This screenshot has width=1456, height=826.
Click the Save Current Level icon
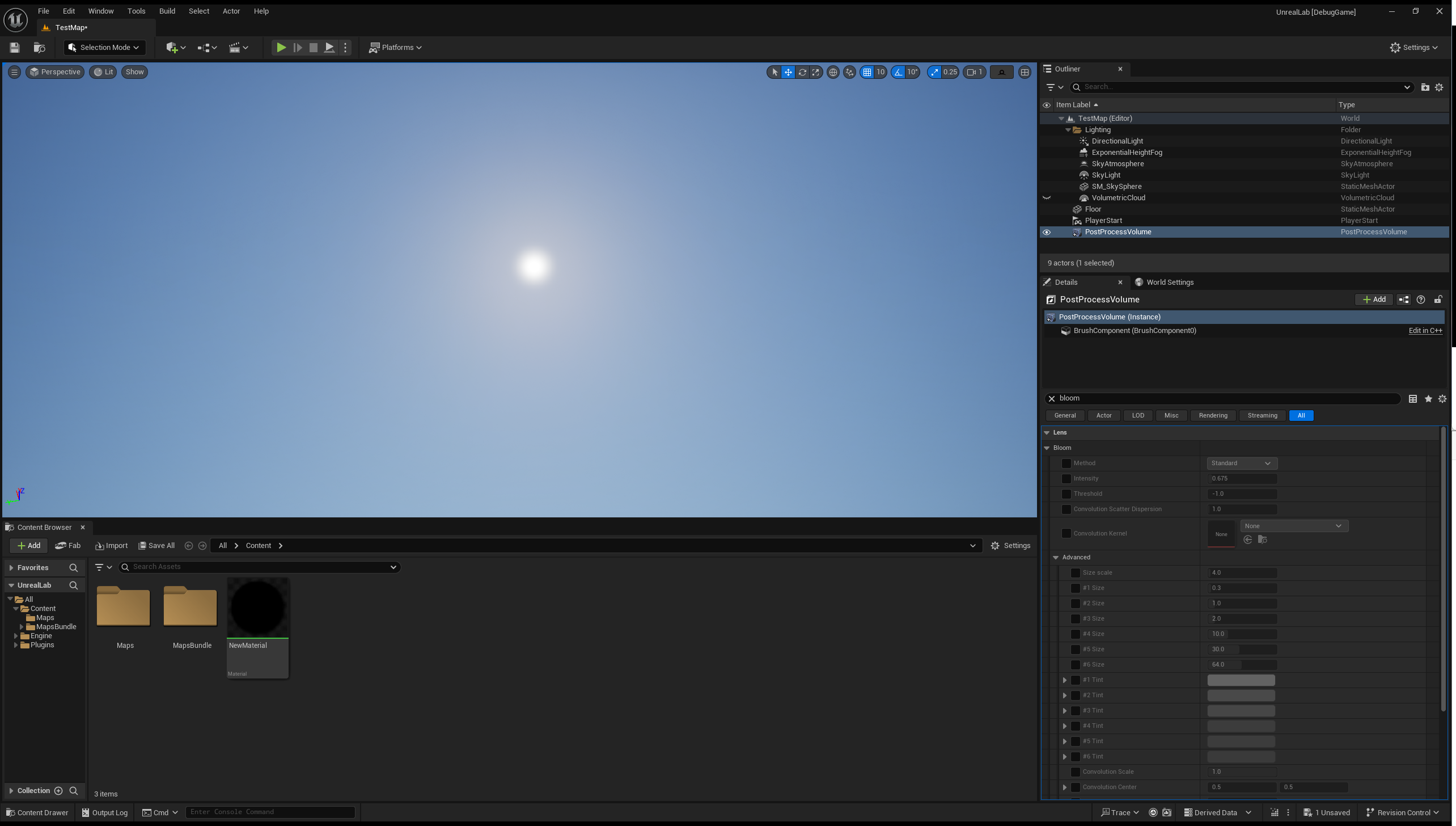pos(14,48)
